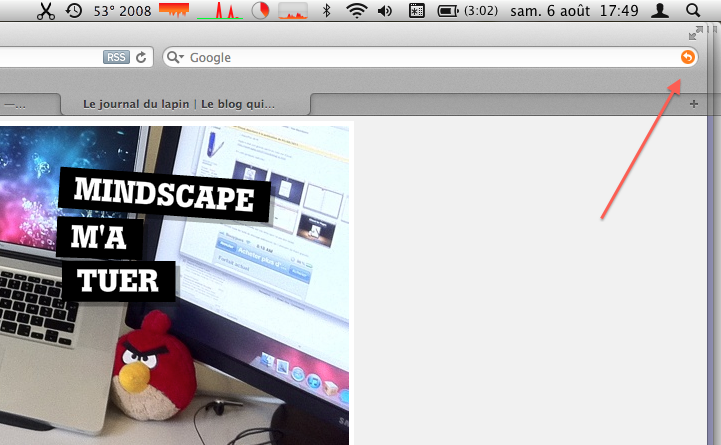The height and width of the screenshot is (445, 721).
Task: Expand Google search engine magnifier dropdown
Action: pos(175,58)
